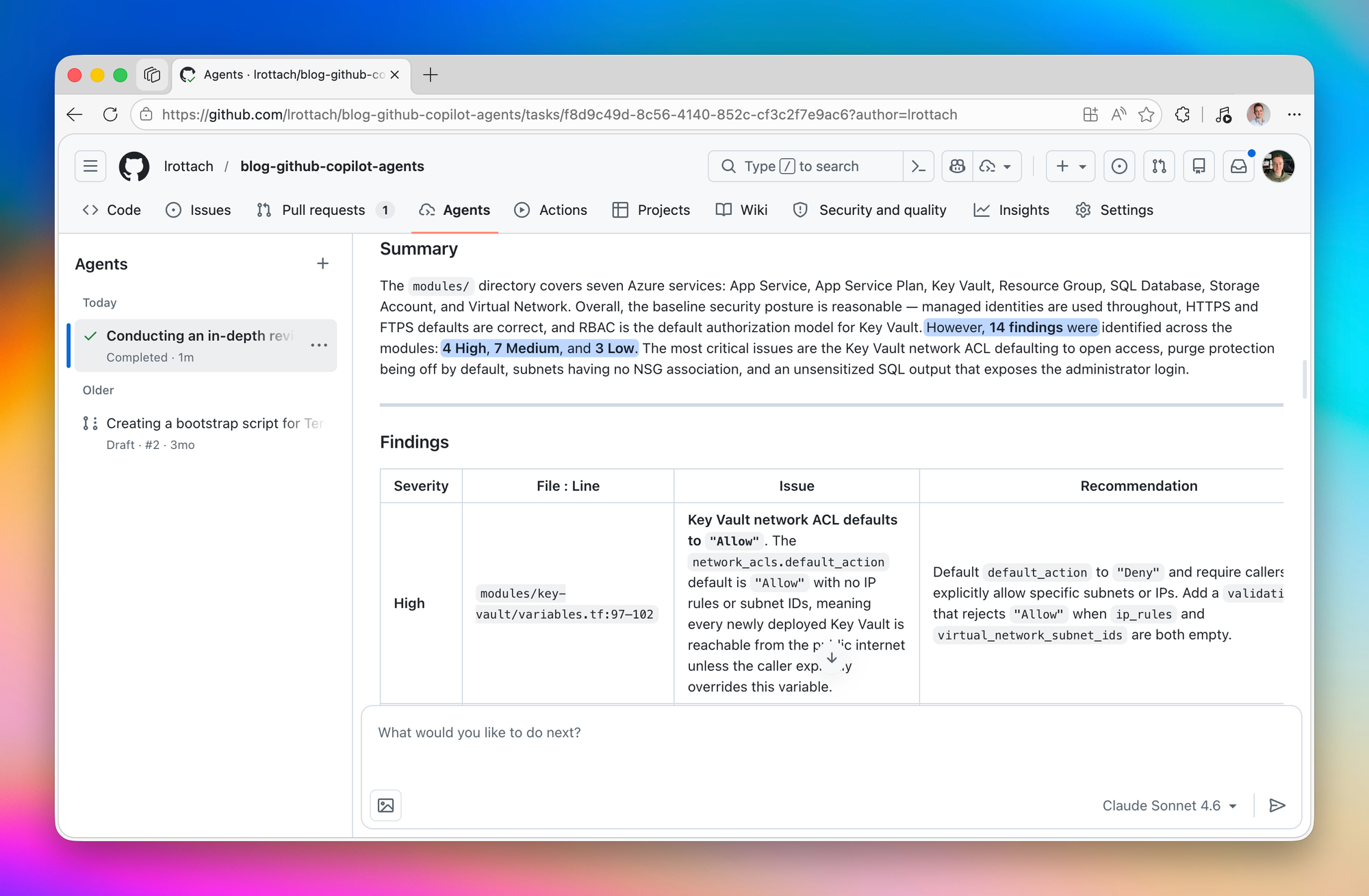This screenshot has height=896, width=1369.
Task: Expand the Claude Sonnet 4.6 model picker
Action: point(1169,806)
